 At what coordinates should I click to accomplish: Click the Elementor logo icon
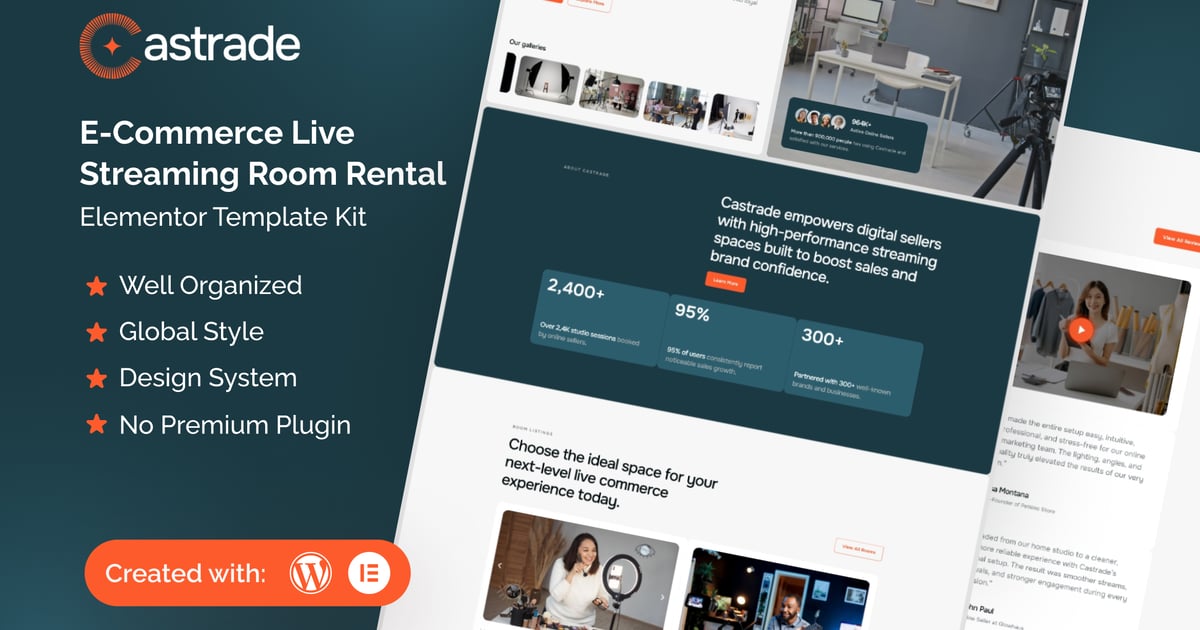367,574
